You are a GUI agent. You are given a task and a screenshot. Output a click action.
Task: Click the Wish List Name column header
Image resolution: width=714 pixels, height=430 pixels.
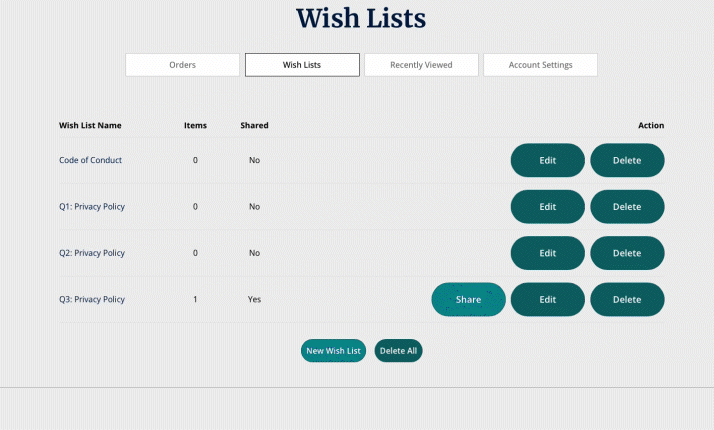pos(90,125)
